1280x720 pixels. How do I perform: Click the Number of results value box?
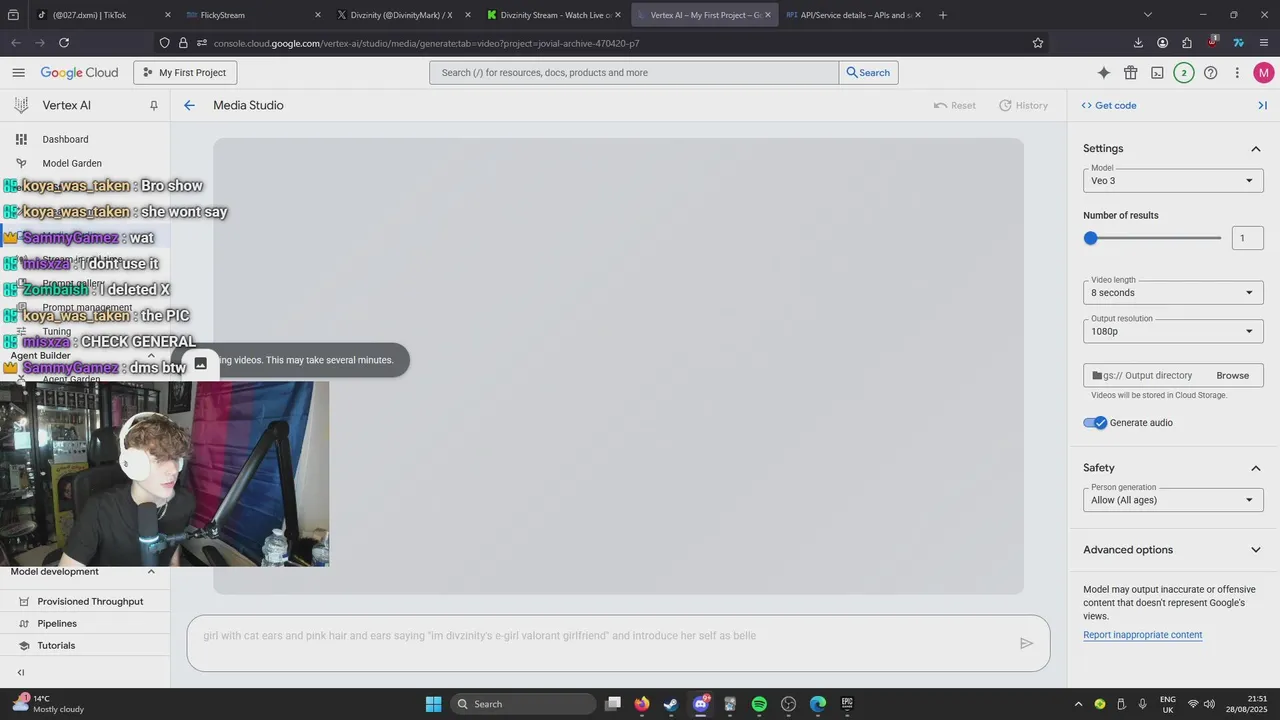pyautogui.click(x=1247, y=238)
